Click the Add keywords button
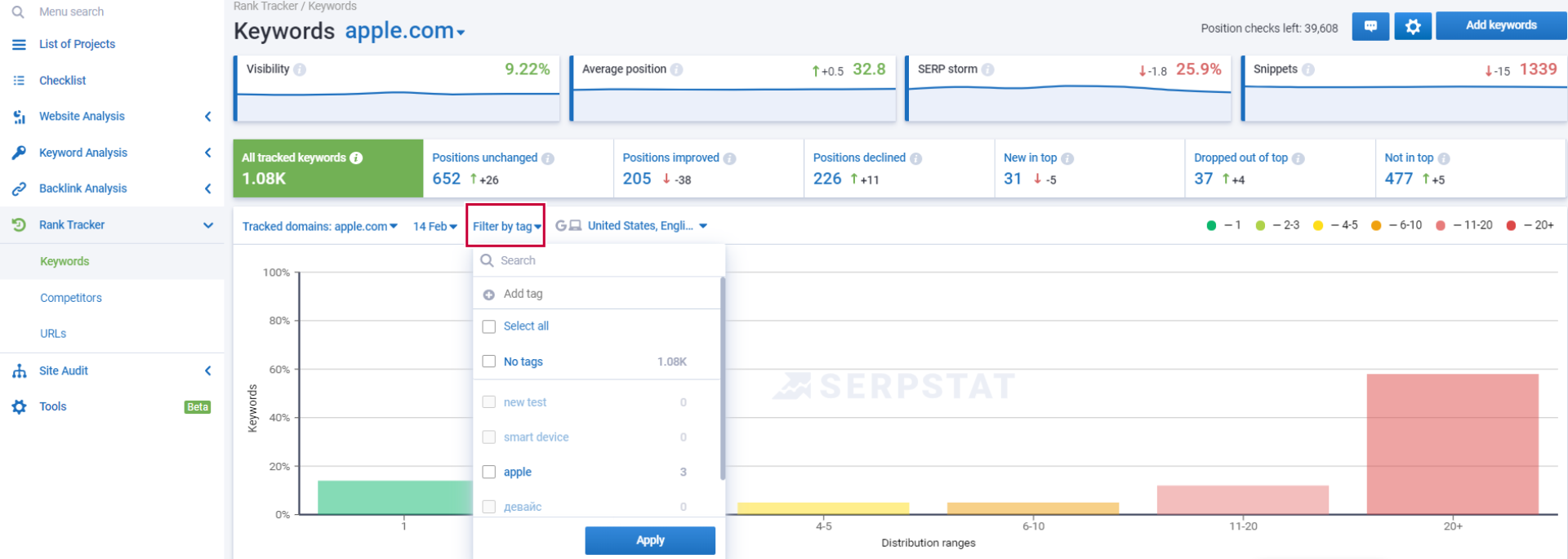This screenshot has height=559, width=1568. point(1501,25)
